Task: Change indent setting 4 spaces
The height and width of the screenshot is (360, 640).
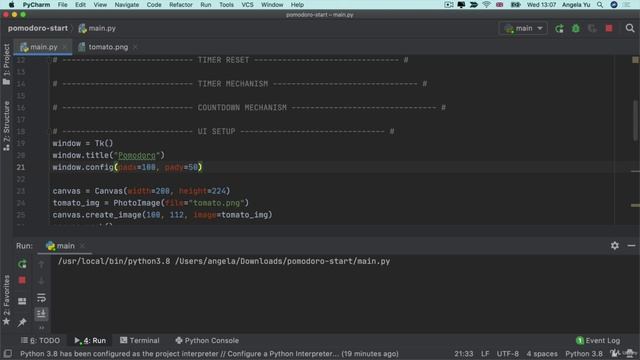Action: coord(542,353)
